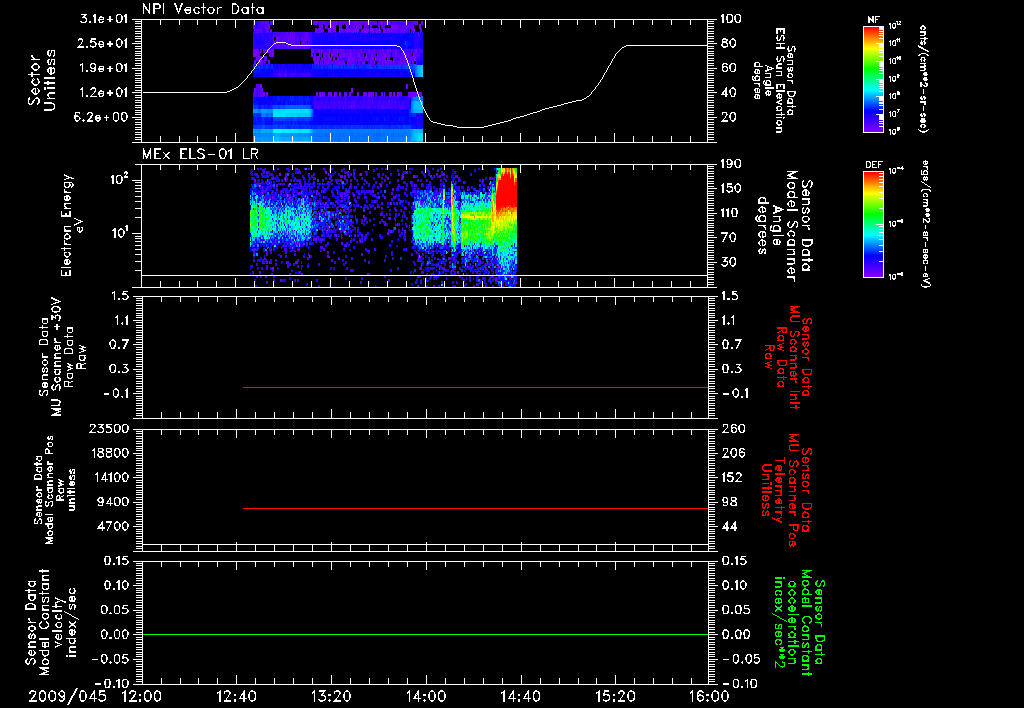Click the '2009/045' date label

pos(67,696)
